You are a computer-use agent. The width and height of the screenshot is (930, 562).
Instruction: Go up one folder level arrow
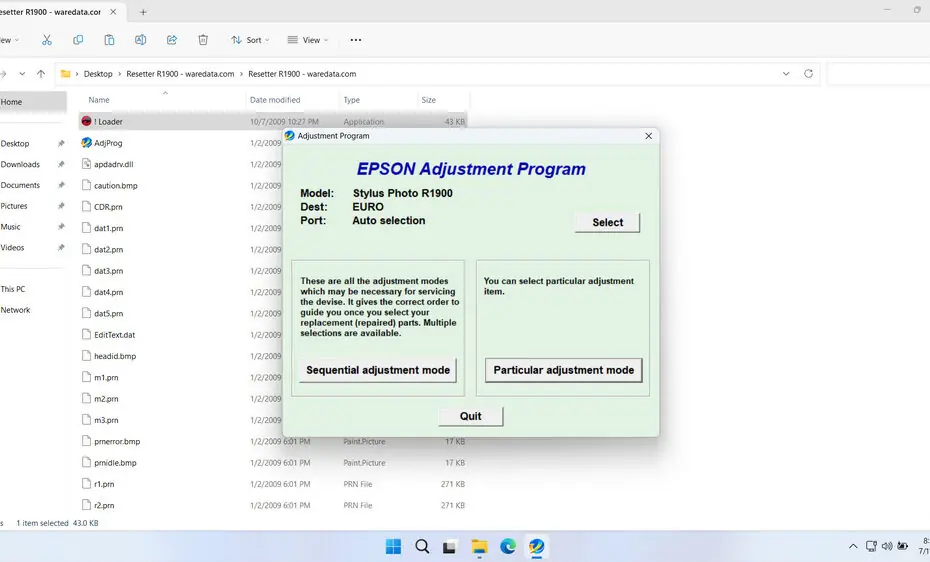[x=41, y=74]
